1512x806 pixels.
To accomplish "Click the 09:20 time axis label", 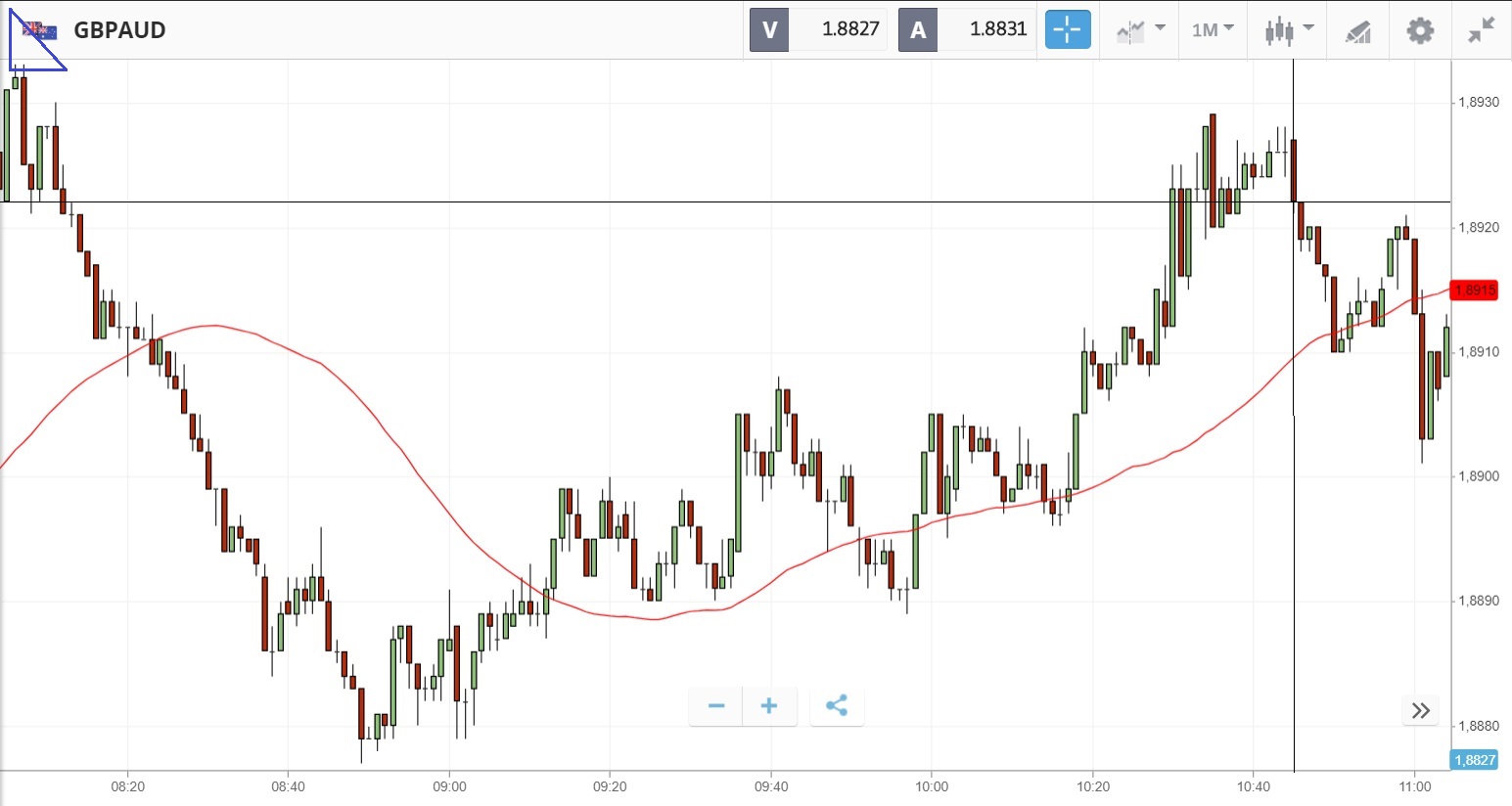I will tap(610, 786).
